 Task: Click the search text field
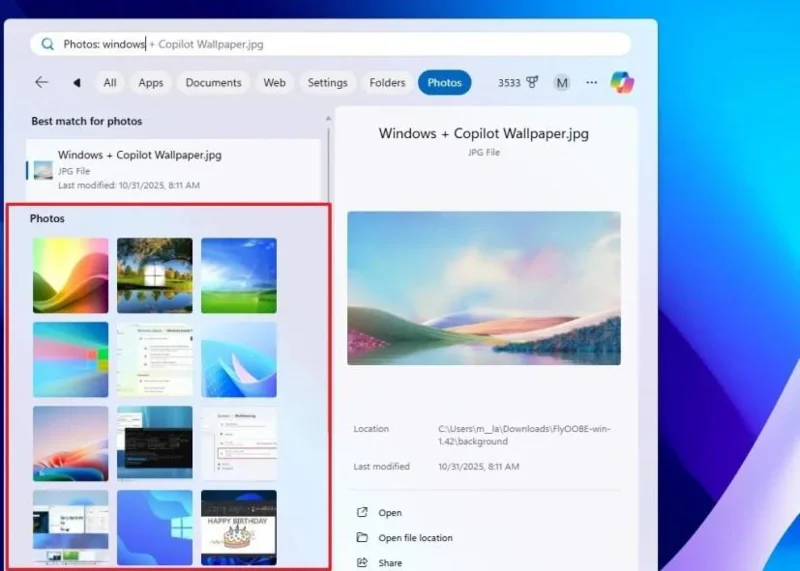coord(331,44)
